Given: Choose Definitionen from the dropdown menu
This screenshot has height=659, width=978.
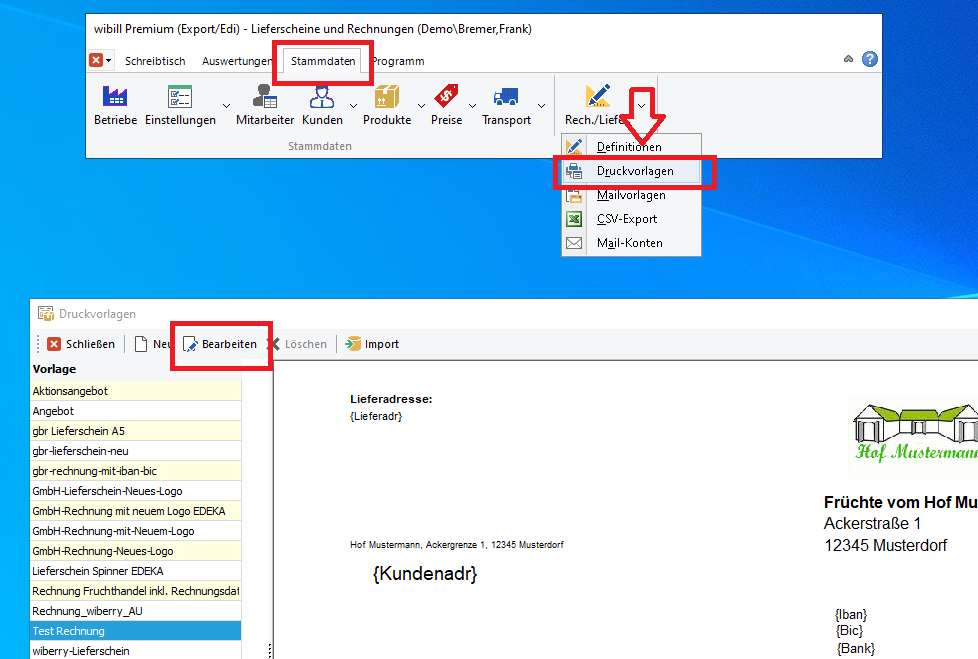Looking at the screenshot, I should (631, 147).
